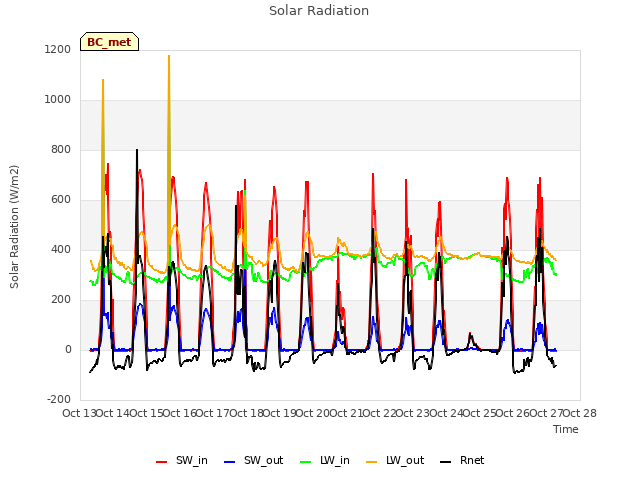Click the 800 y-axis tick label
The height and width of the screenshot is (480, 640).
(61, 150)
